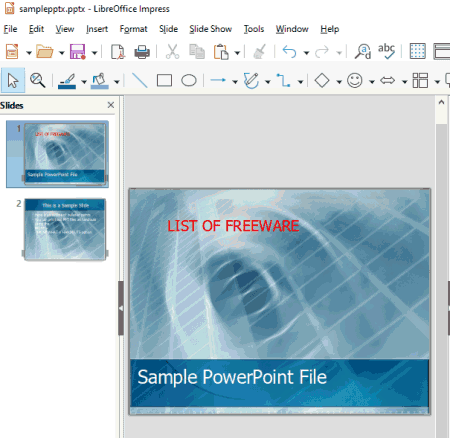Select slide 2 thumbnail
Viewport: 450px width, 438px height.
click(x=65, y=229)
